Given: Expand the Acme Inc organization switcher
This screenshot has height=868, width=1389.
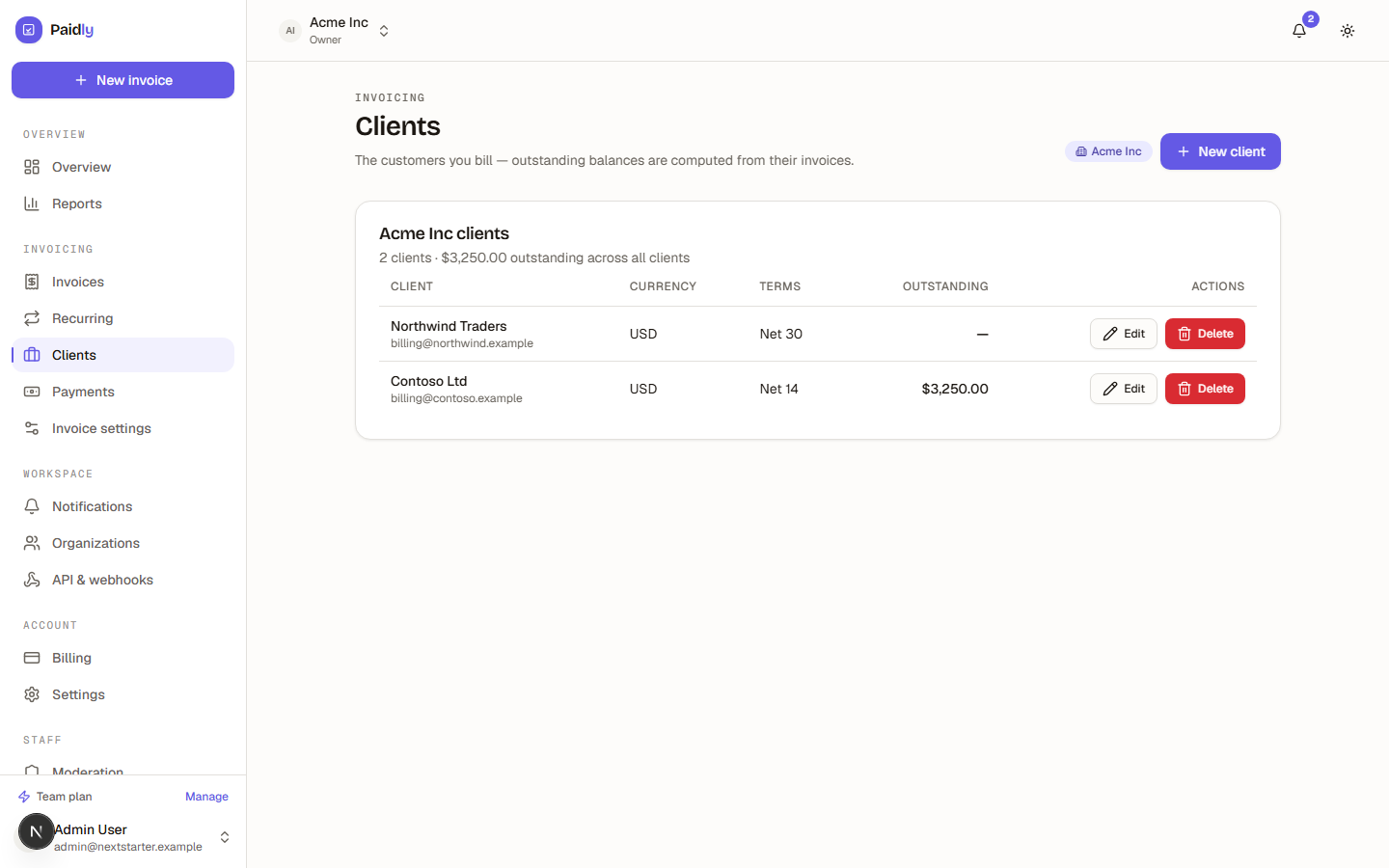Looking at the screenshot, I should pyautogui.click(x=335, y=31).
